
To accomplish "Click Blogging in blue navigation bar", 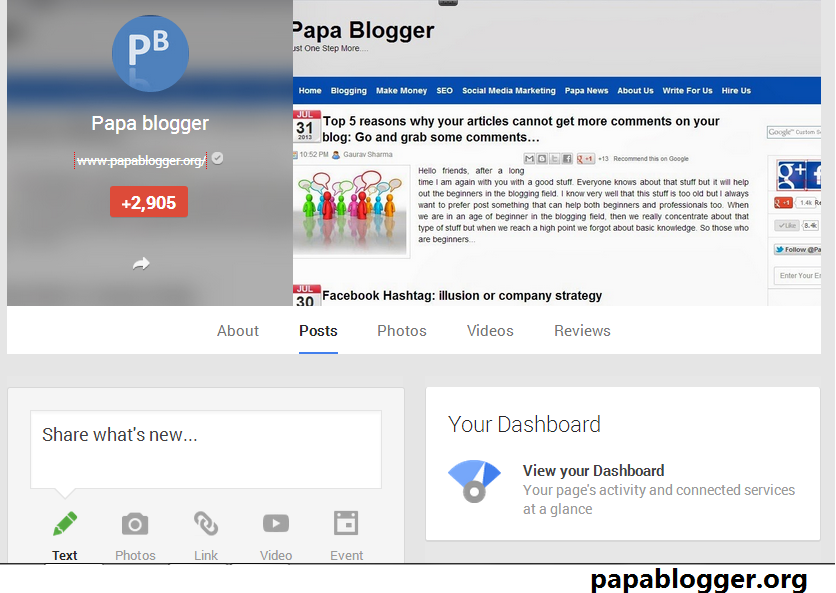I will point(349,91).
